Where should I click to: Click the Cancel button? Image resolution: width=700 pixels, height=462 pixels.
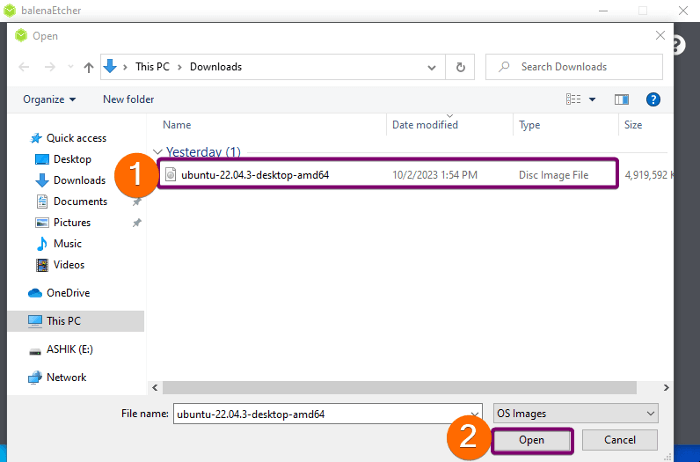point(620,440)
